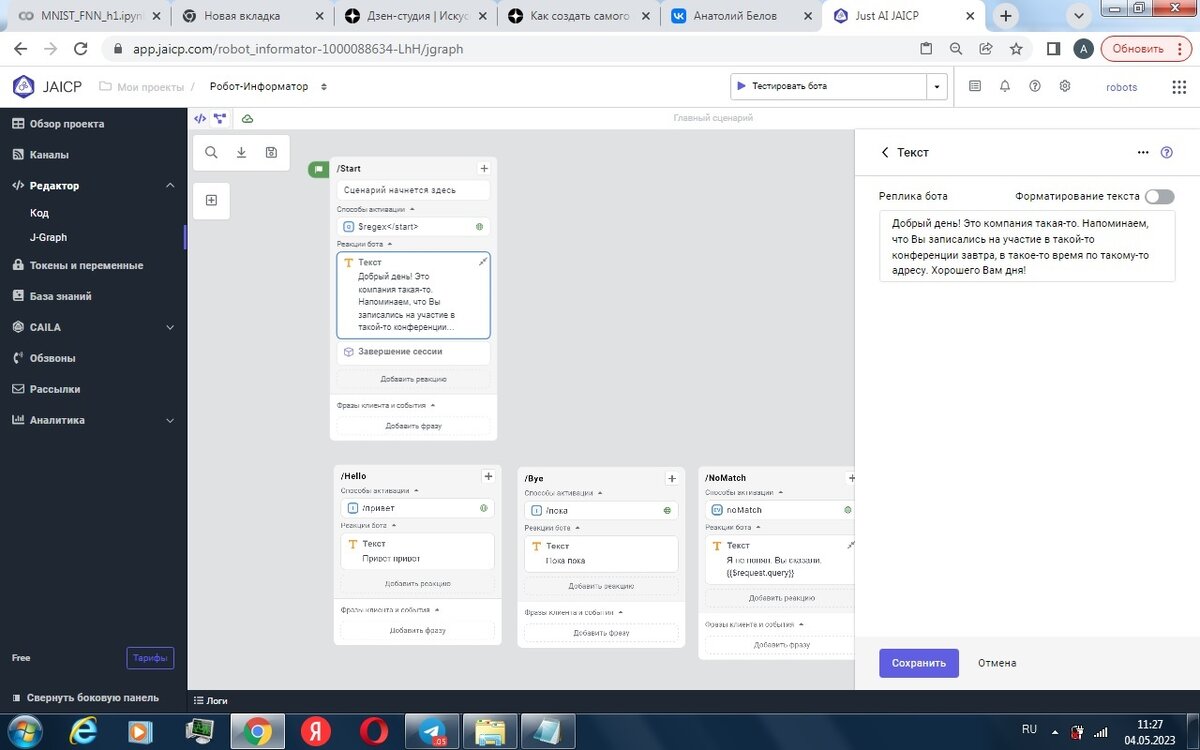Open project switcher arrows beside Робот-Информатор
Screen dimensions: 1200x750
tap(324, 87)
